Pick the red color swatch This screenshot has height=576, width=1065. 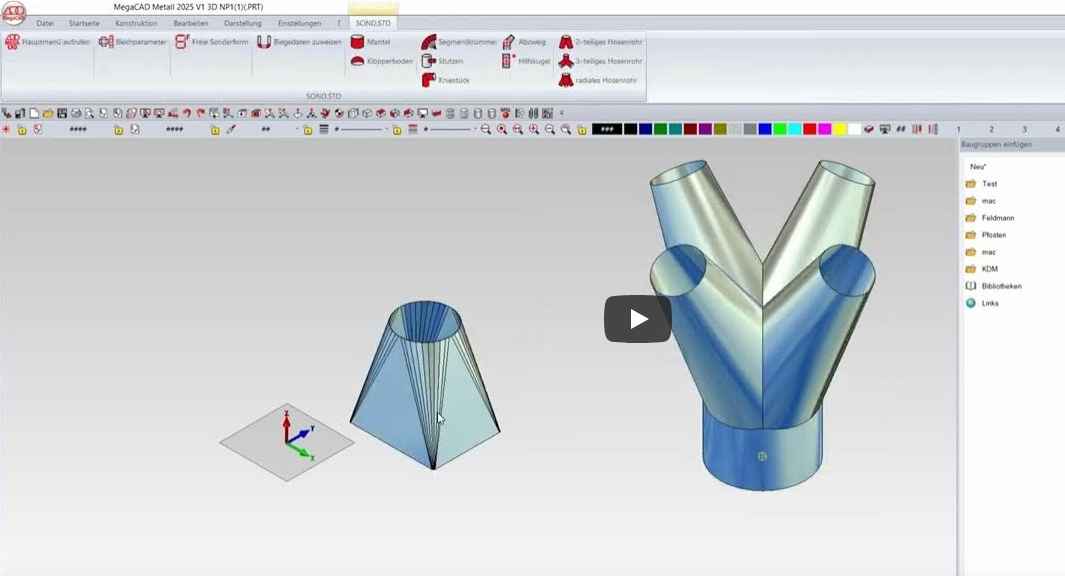click(x=810, y=129)
